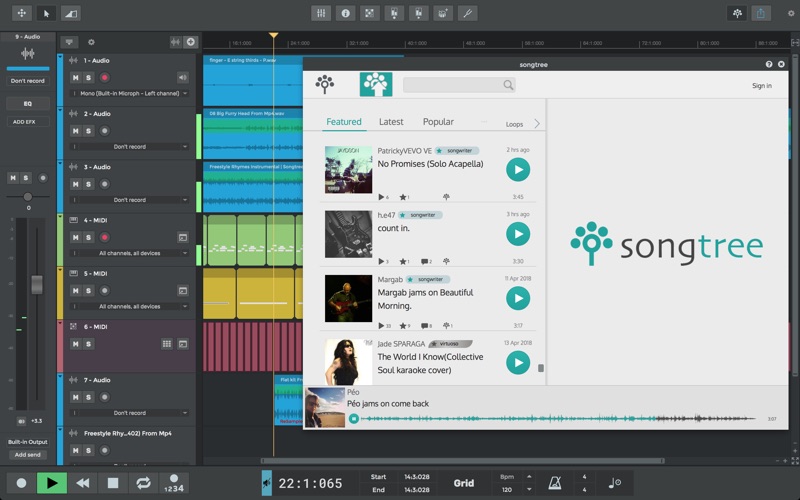Toggle monitoring speaker on 1 - Audio
Image resolution: width=800 pixels, height=500 pixels.
pos(183,78)
